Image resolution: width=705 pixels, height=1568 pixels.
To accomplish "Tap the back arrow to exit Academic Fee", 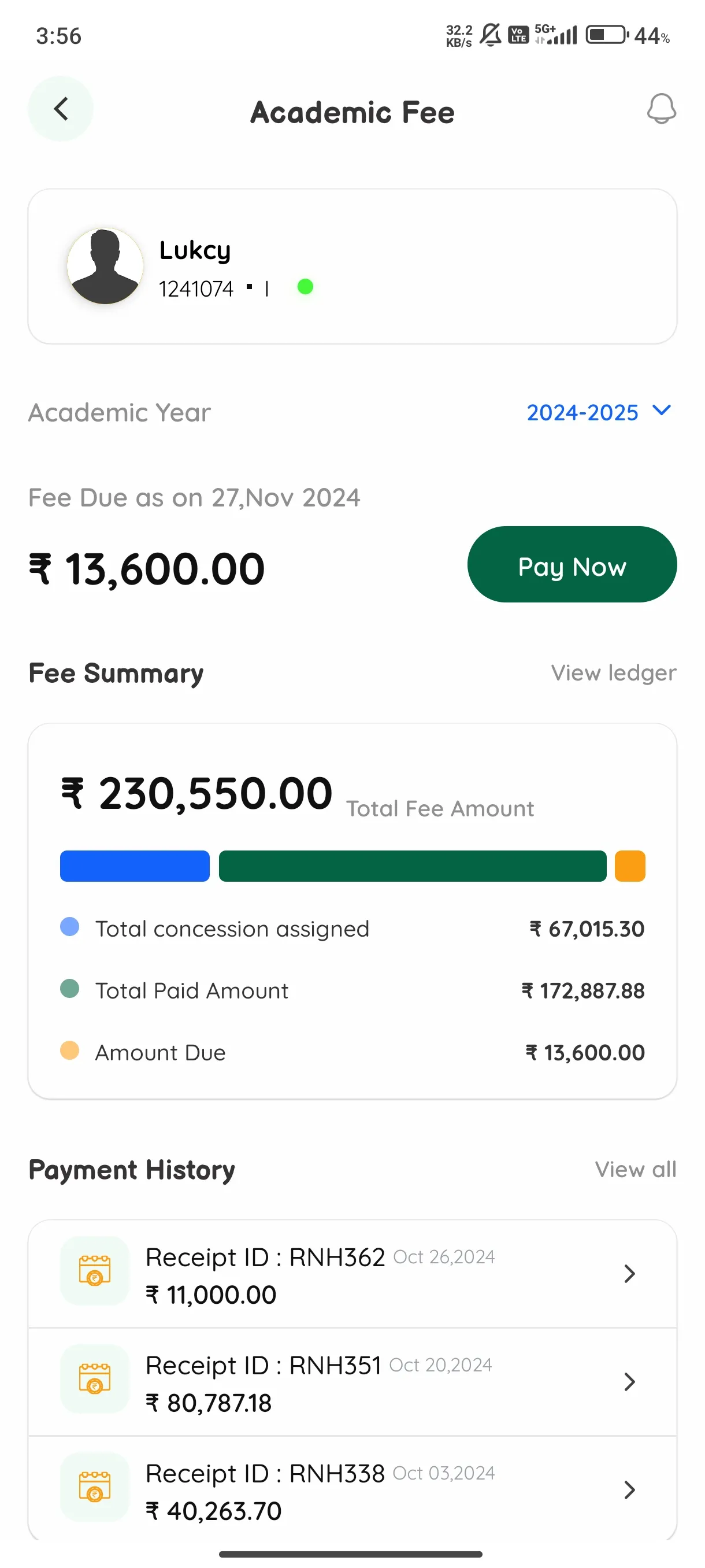I will pos(60,109).
